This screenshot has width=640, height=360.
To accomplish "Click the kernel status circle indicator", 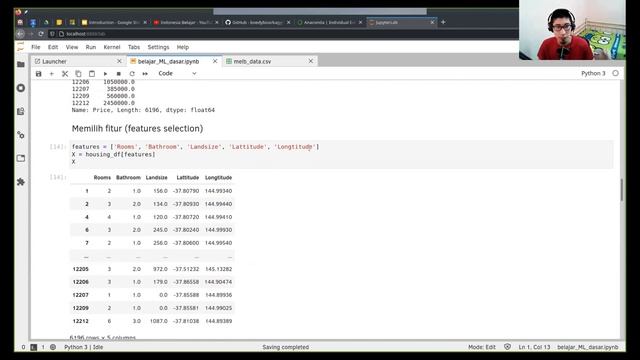I will 616,73.
